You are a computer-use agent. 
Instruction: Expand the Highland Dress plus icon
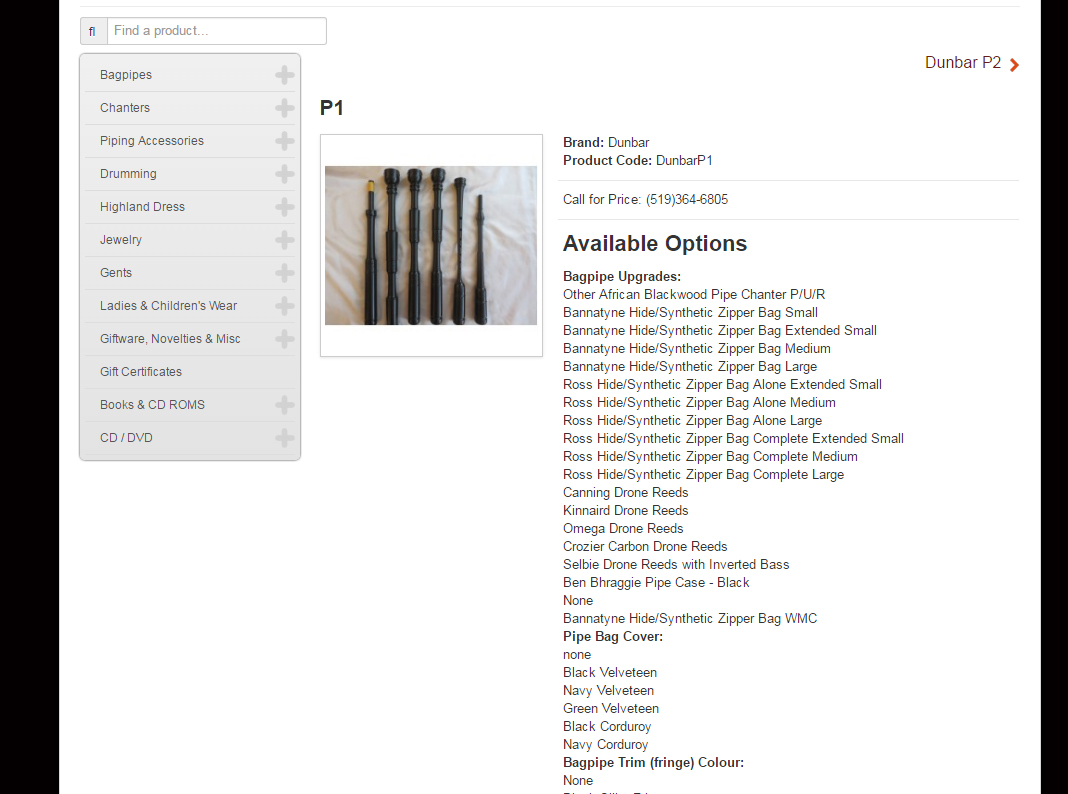pos(285,207)
